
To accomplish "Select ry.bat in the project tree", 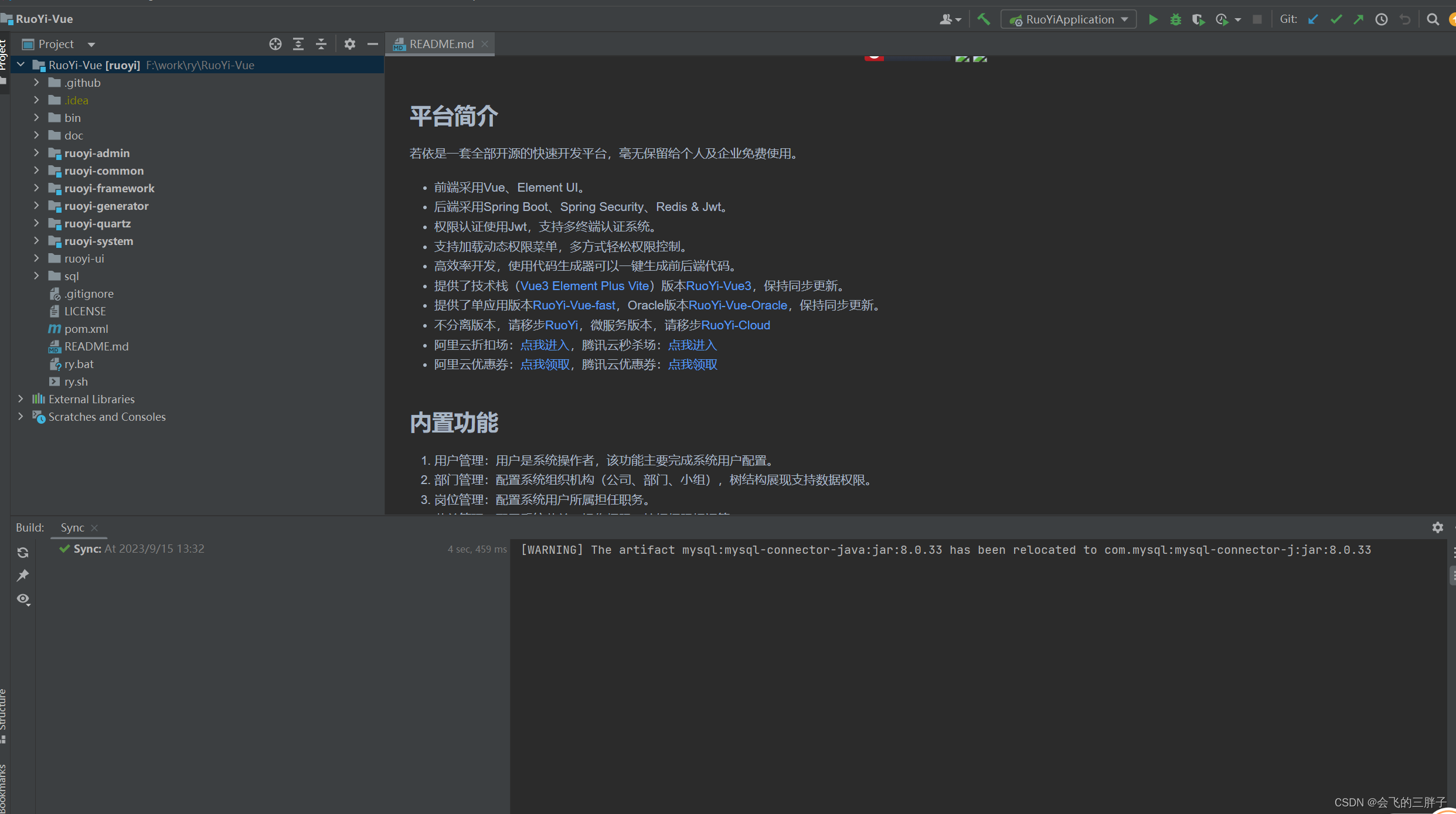I will tap(79, 364).
